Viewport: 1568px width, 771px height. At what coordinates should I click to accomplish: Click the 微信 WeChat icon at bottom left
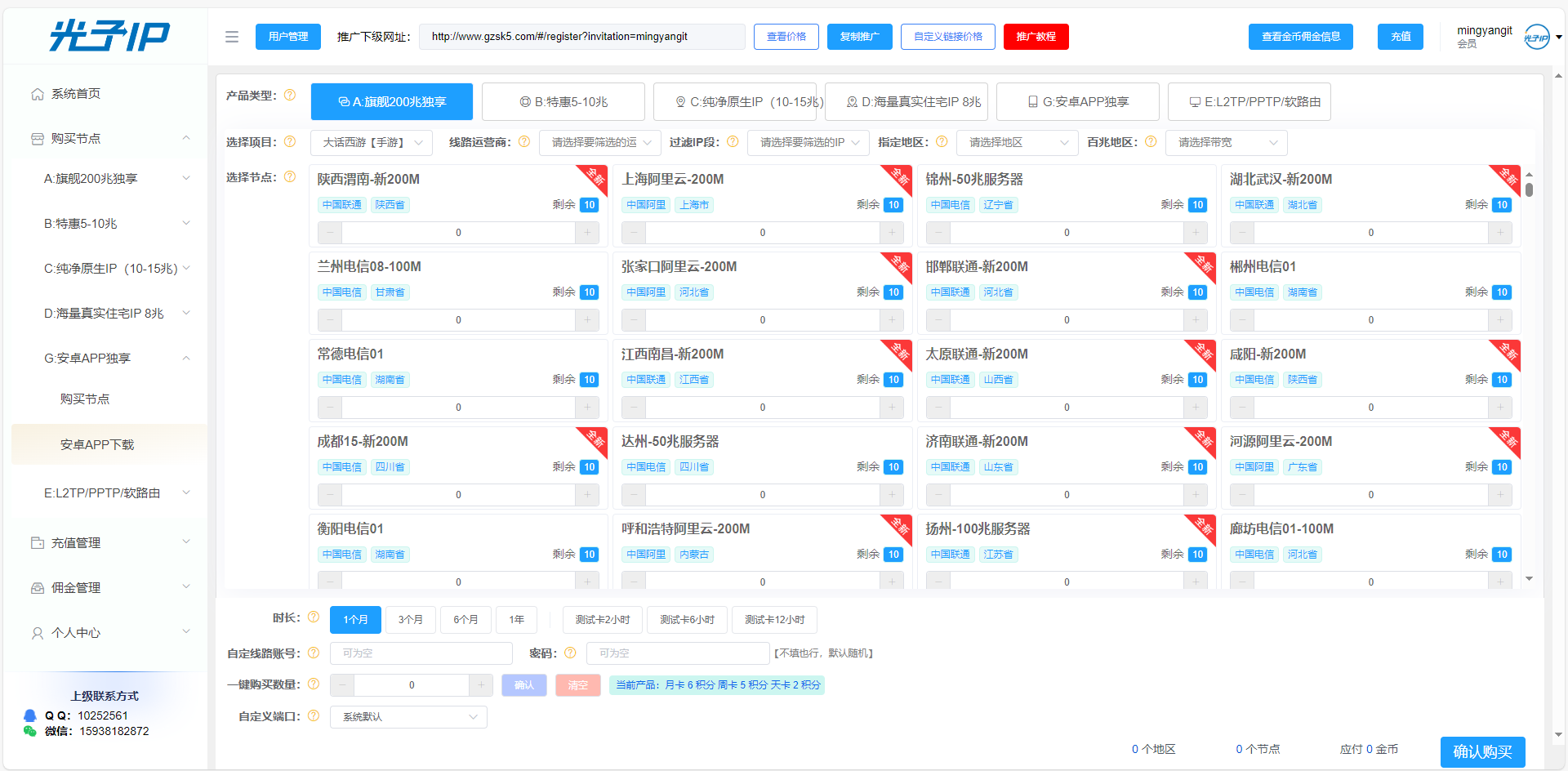point(30,731)
